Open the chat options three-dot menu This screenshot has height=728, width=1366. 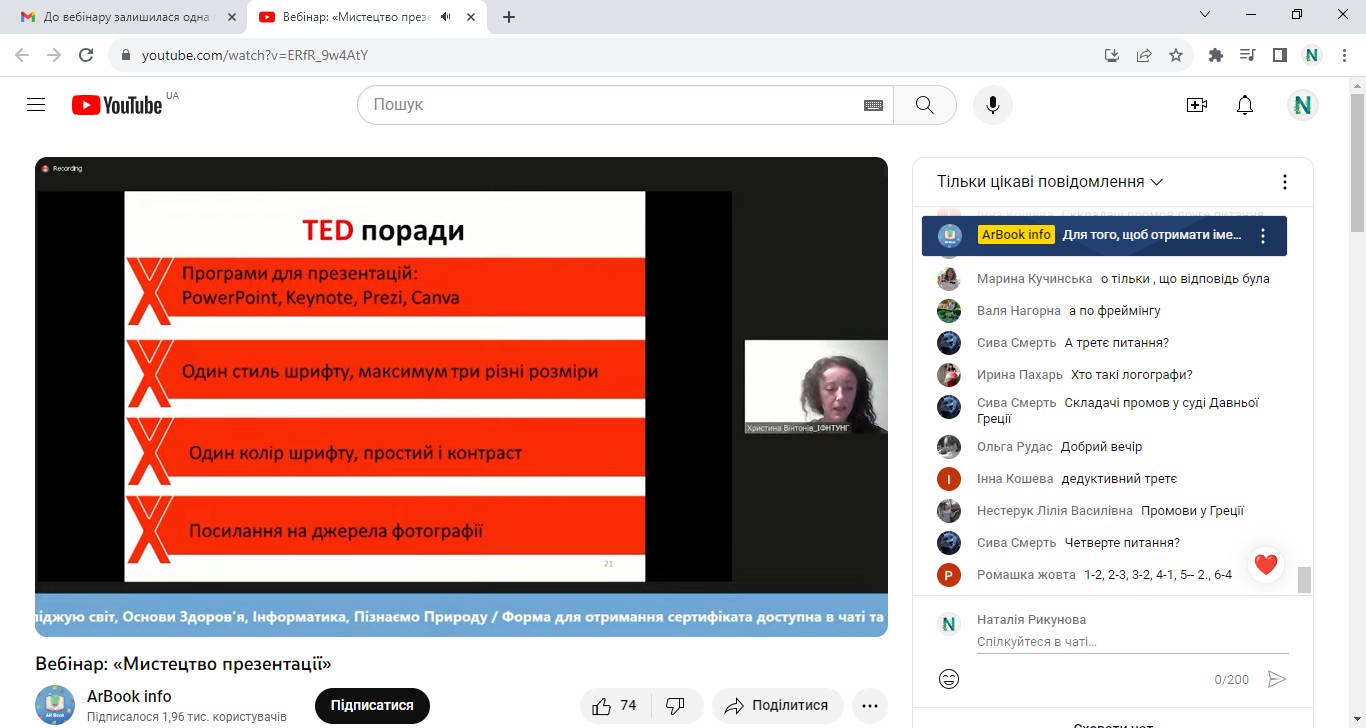tap(1285, 182)
